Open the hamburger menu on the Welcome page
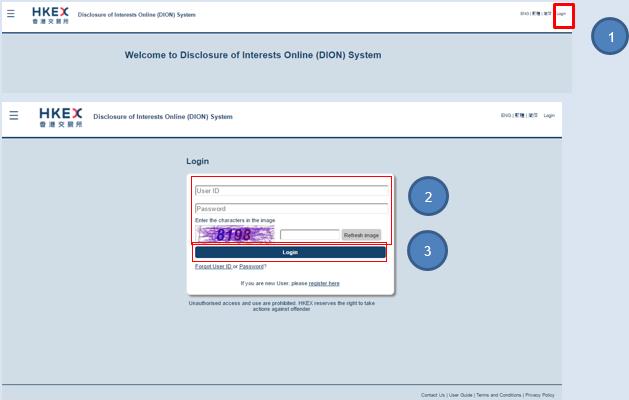 (12, 13)
